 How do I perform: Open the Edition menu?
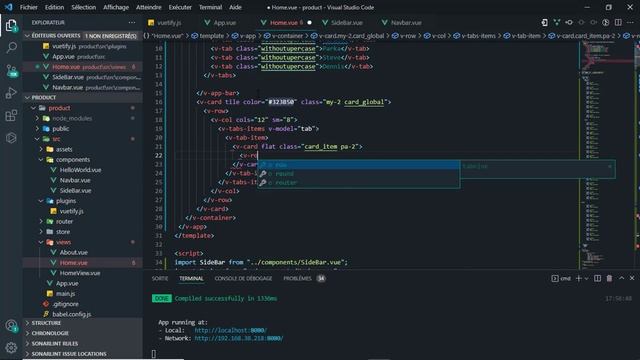pos(54,7)
